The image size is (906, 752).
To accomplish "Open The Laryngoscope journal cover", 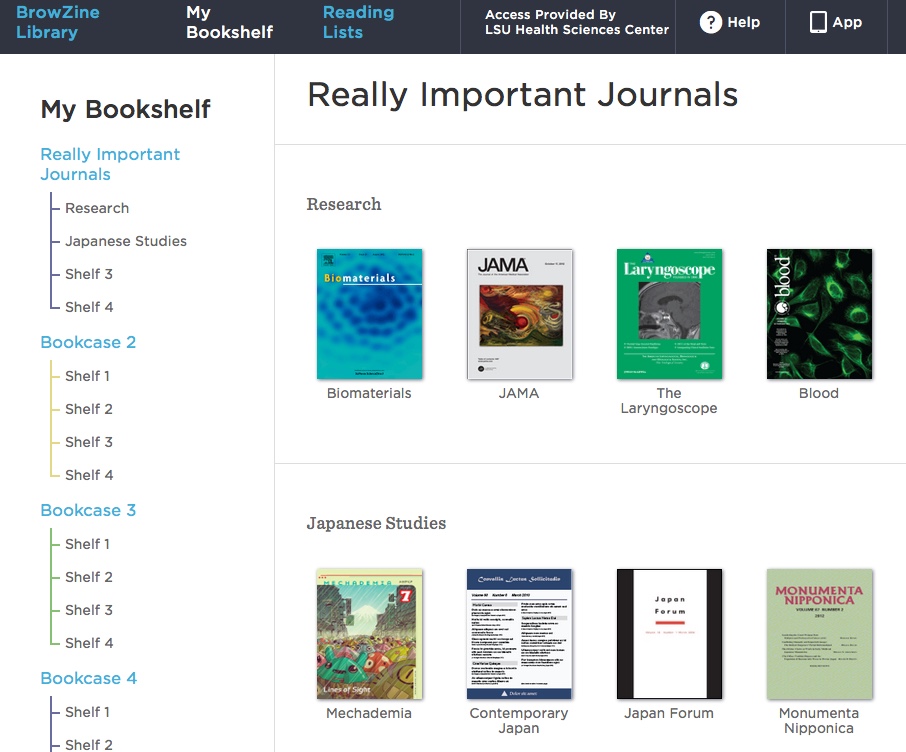I will (x=669, y=314).
